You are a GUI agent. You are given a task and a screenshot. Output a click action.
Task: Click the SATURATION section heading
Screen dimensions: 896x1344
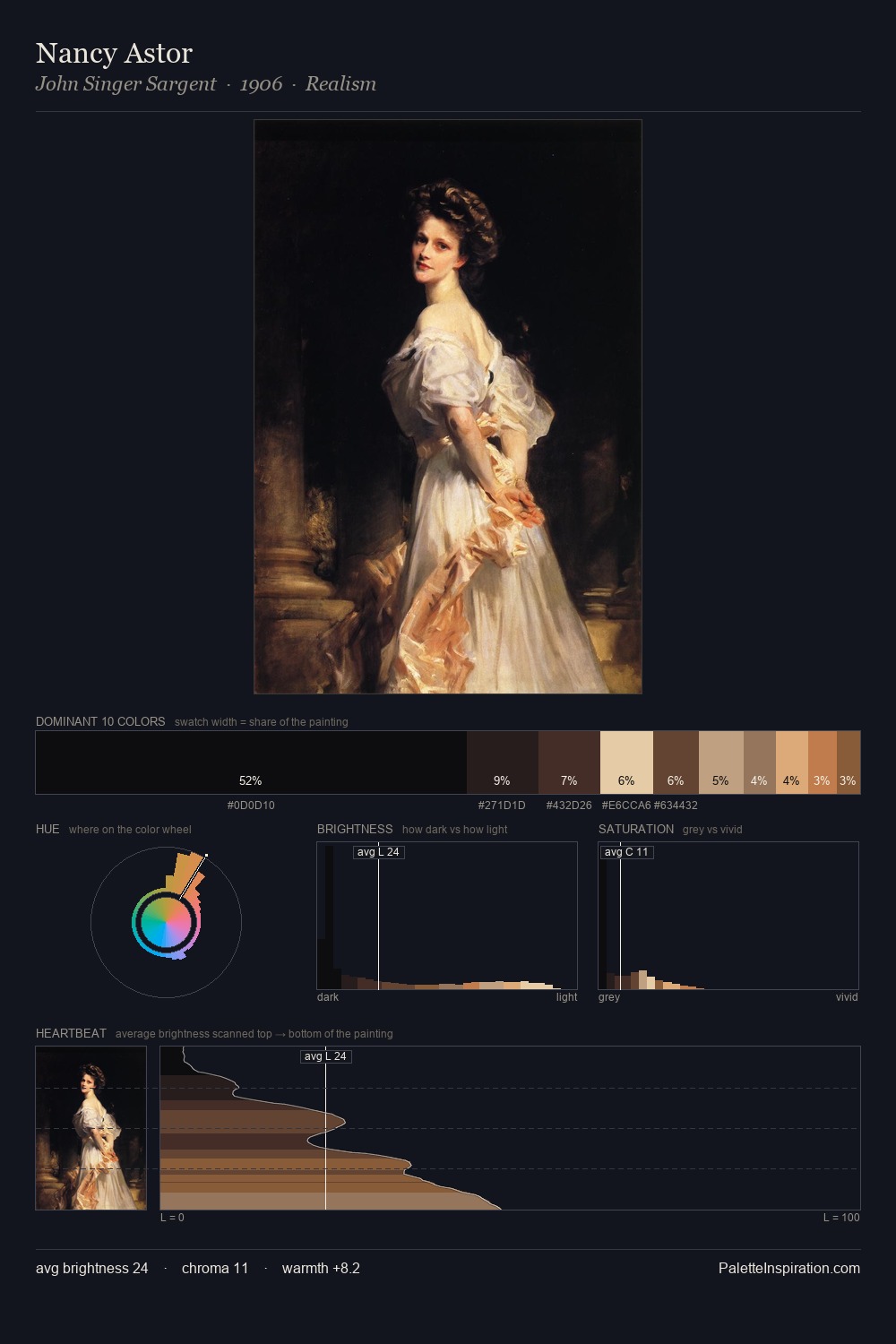click(636, 829)
